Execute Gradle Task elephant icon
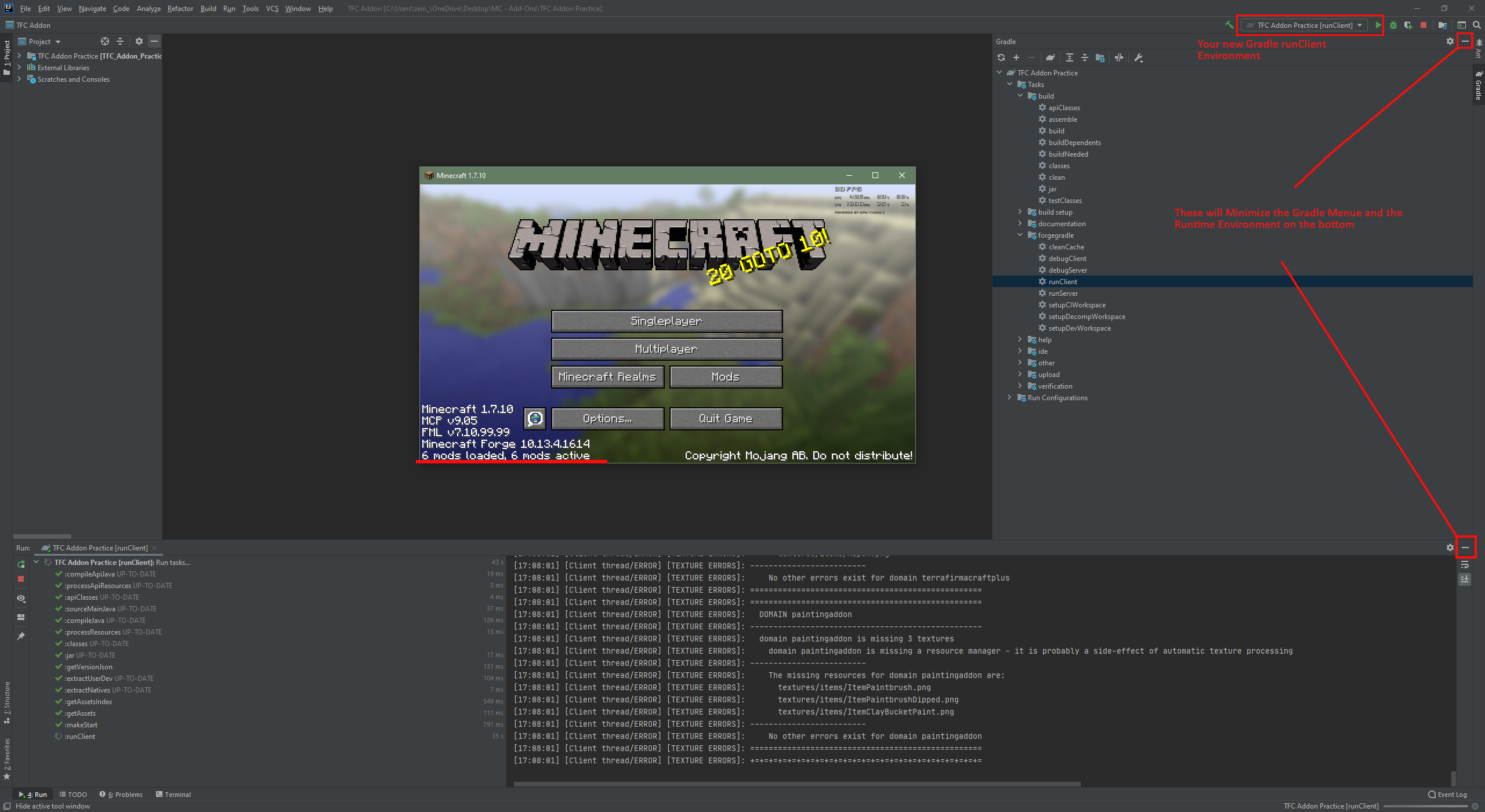The width and height of the screenshot is (1485, 812). [x=1050, y=57]
